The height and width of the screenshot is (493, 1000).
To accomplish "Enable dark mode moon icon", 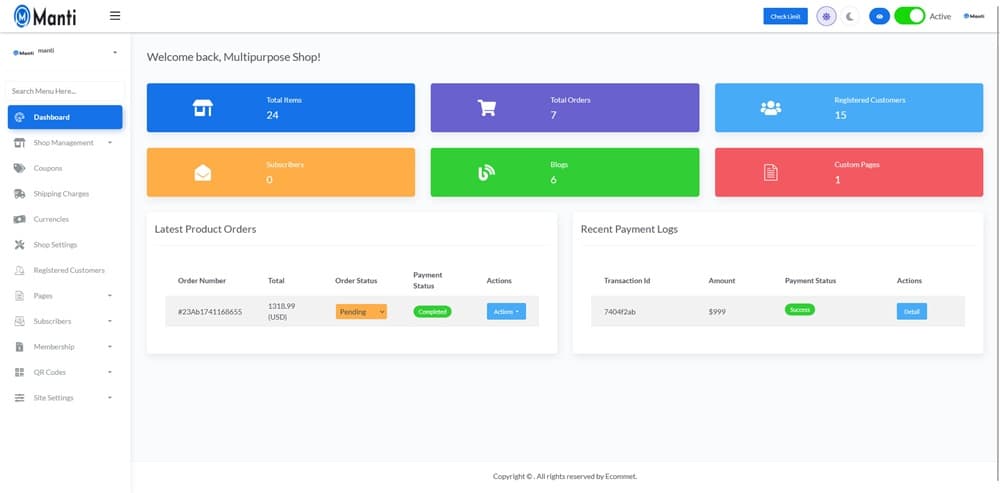I will point(850,16).
